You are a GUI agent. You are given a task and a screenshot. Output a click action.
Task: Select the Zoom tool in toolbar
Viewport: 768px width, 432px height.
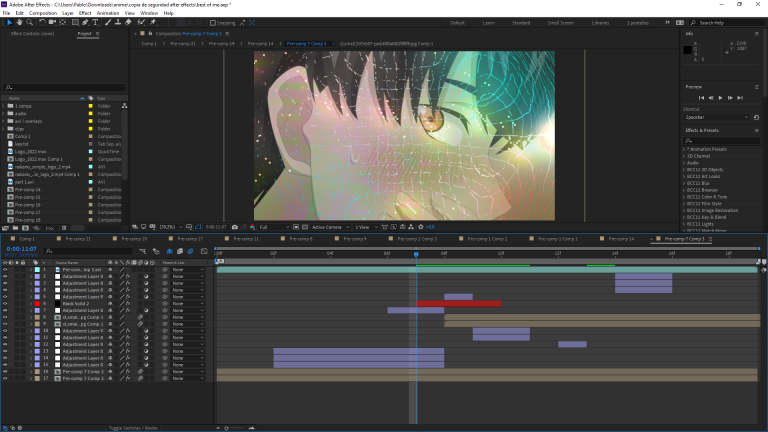coord(29,23)
